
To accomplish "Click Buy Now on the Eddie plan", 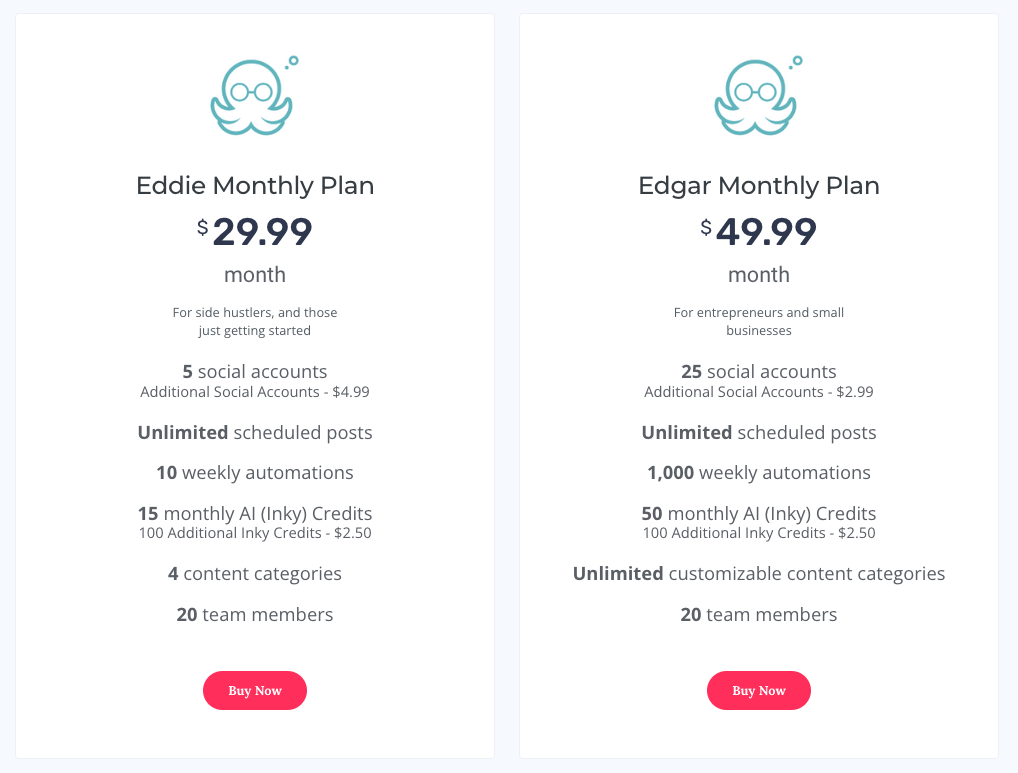I will click(254, 690).
